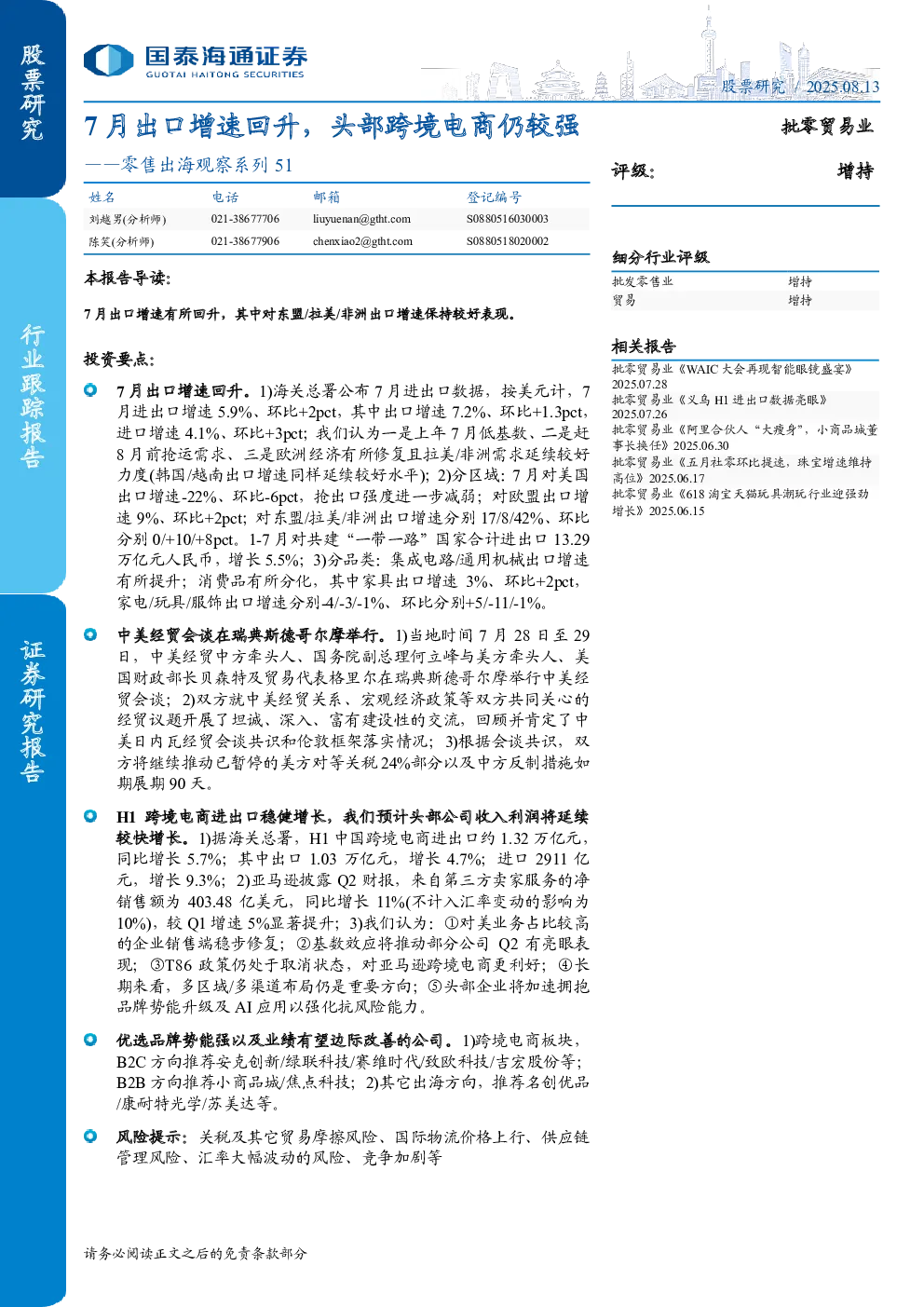Select registration number S0880518020002

508,241
